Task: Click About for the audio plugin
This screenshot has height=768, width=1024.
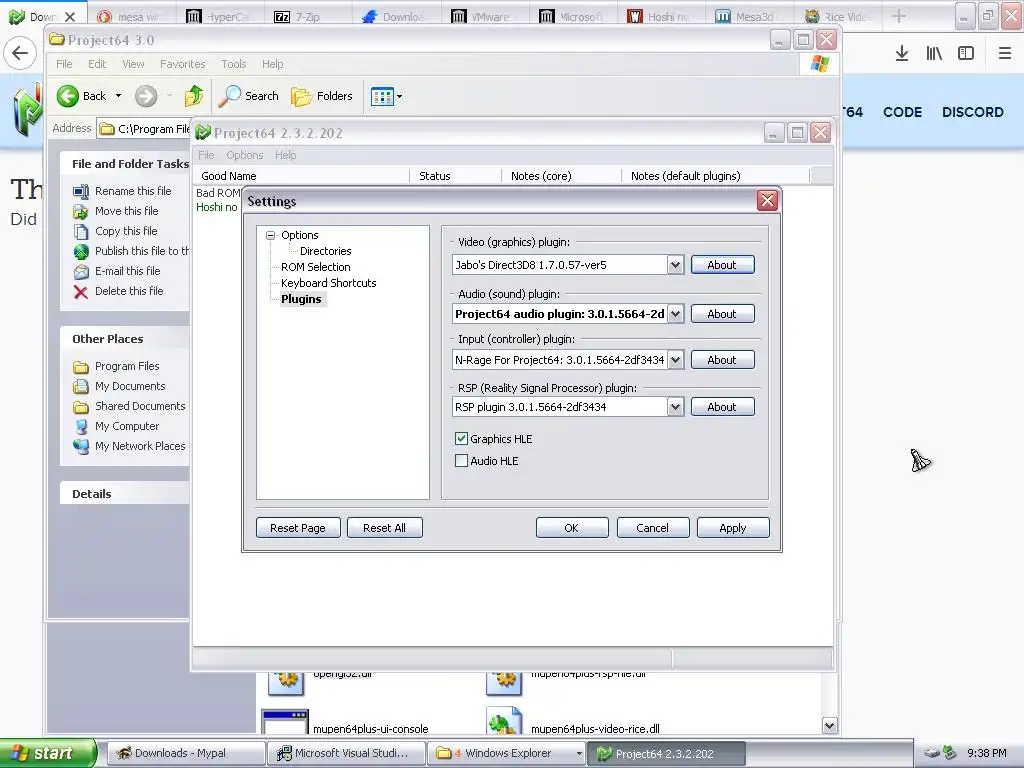Action: pyautogui.click(x=722, y=314)
